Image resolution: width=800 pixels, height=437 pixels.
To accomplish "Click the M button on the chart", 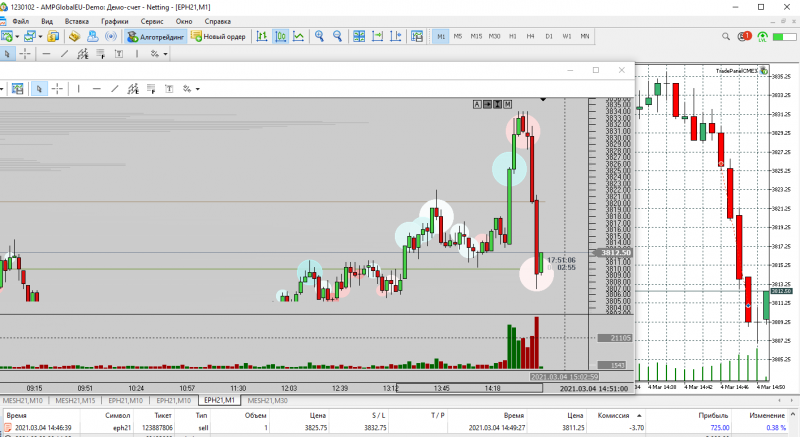I will 508,104.
